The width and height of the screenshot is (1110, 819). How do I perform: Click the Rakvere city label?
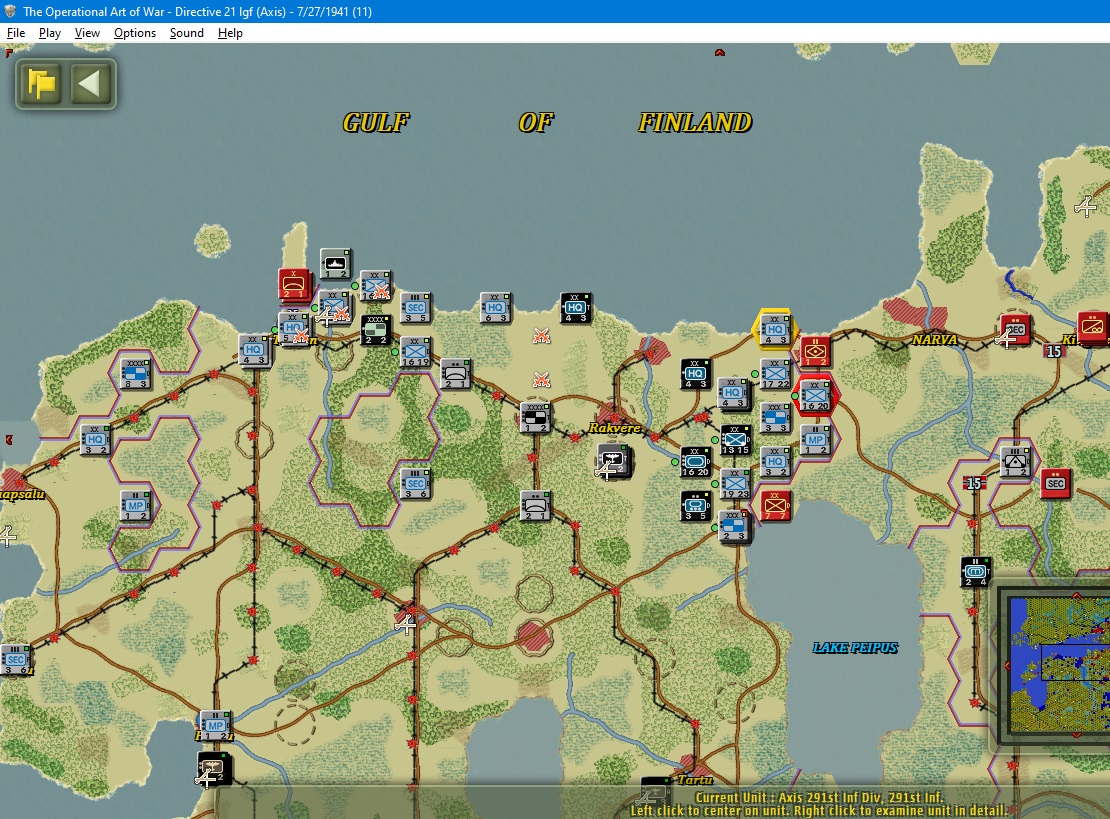(614, 428)
